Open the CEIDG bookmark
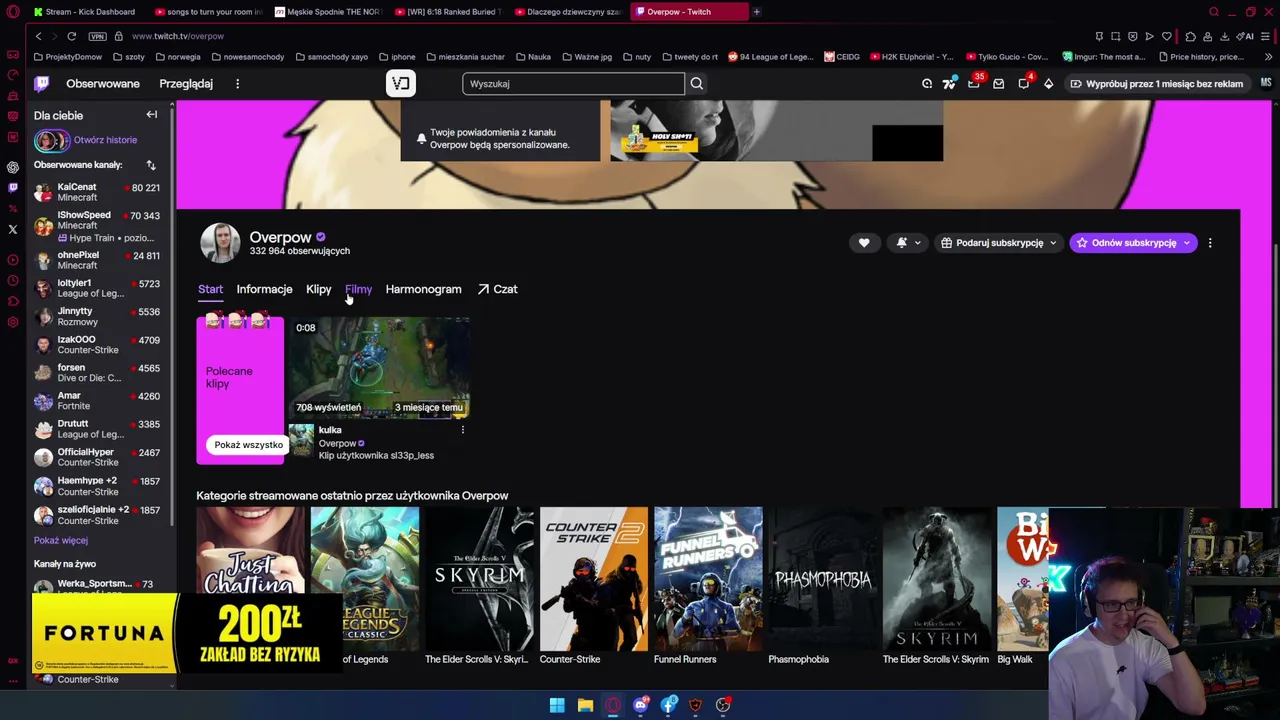 [842, 57]
